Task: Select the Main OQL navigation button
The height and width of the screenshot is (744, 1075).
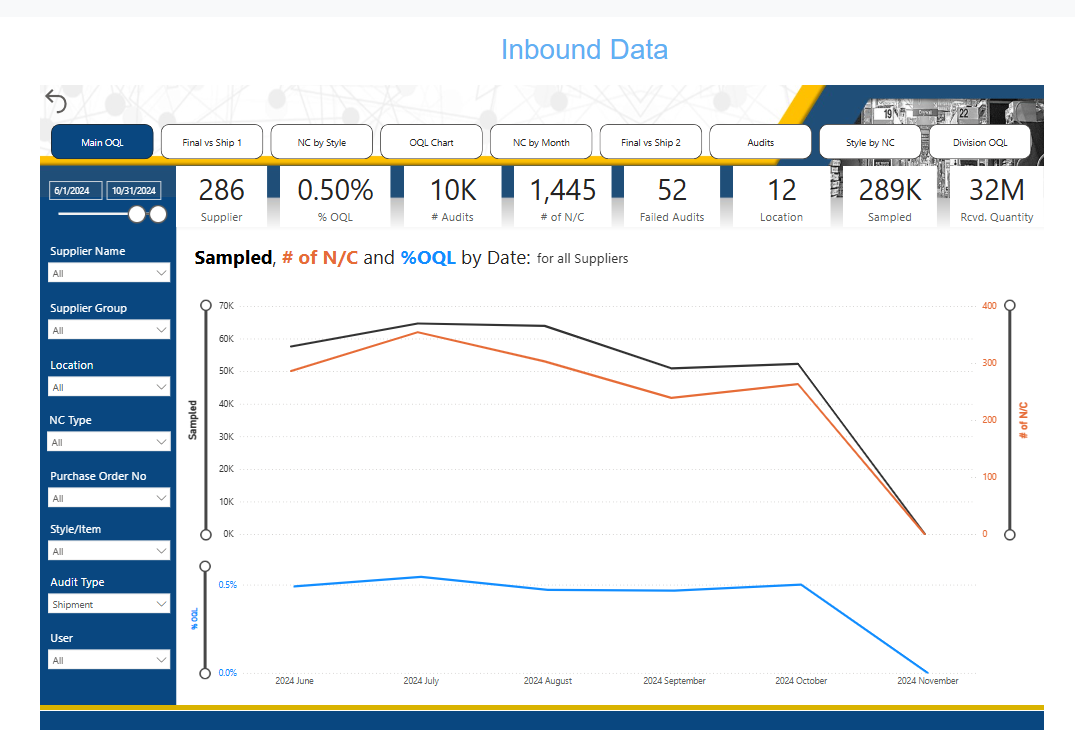Action: [x=101, y=141]
